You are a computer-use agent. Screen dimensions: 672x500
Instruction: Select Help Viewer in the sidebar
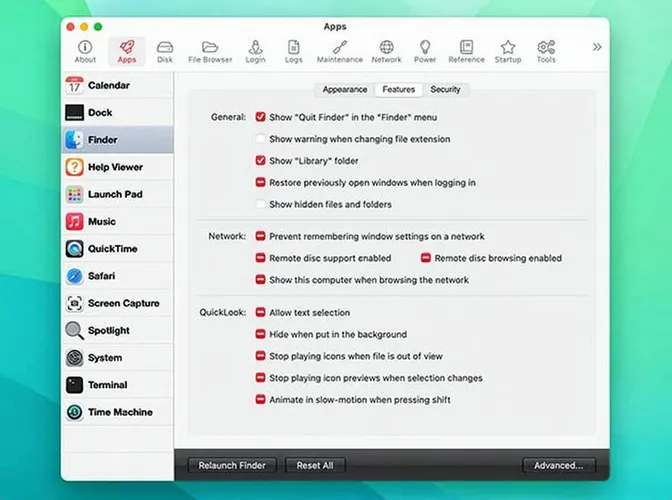coord(118,167)
